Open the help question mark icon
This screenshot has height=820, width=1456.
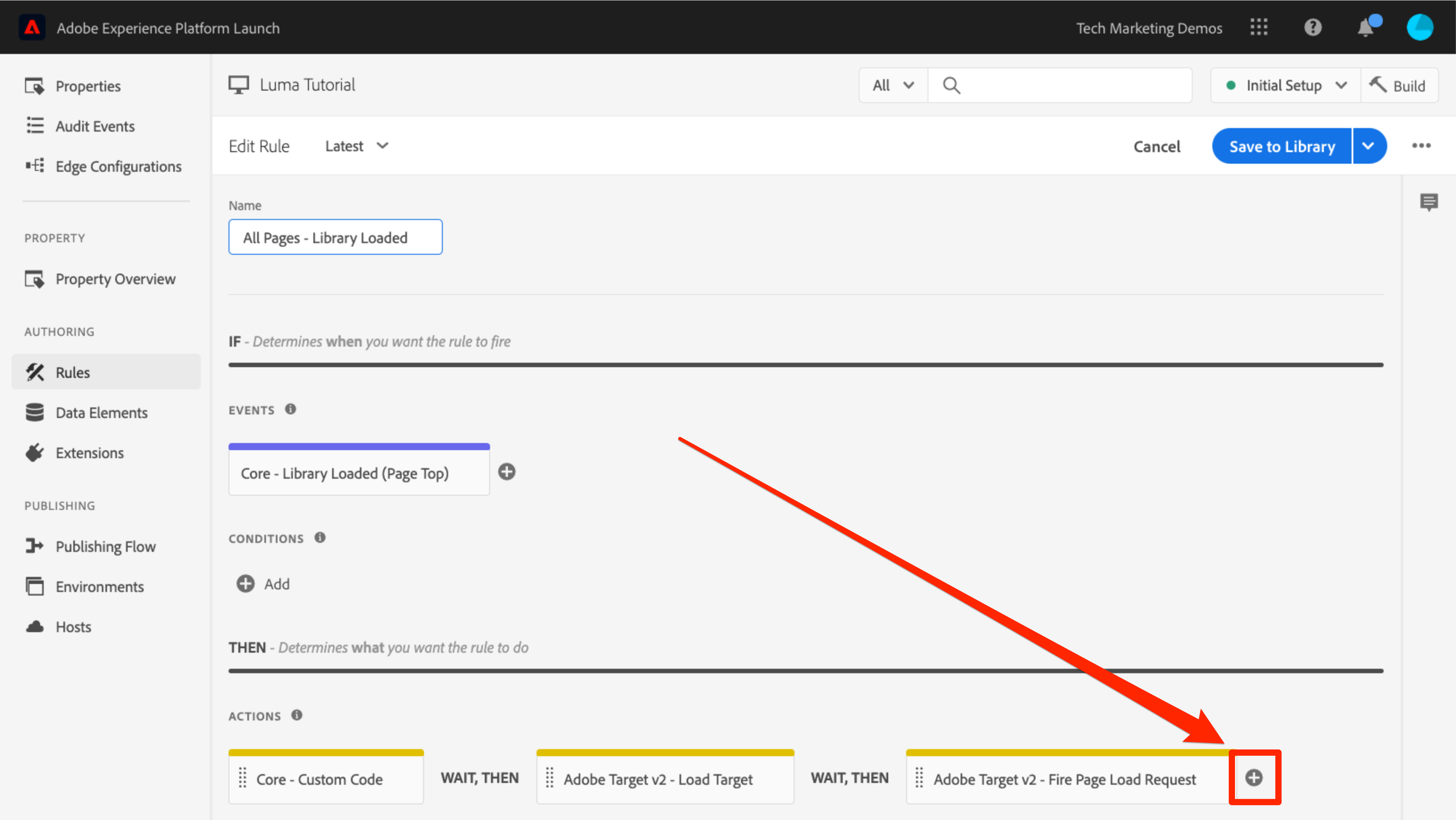[1312, 28]
